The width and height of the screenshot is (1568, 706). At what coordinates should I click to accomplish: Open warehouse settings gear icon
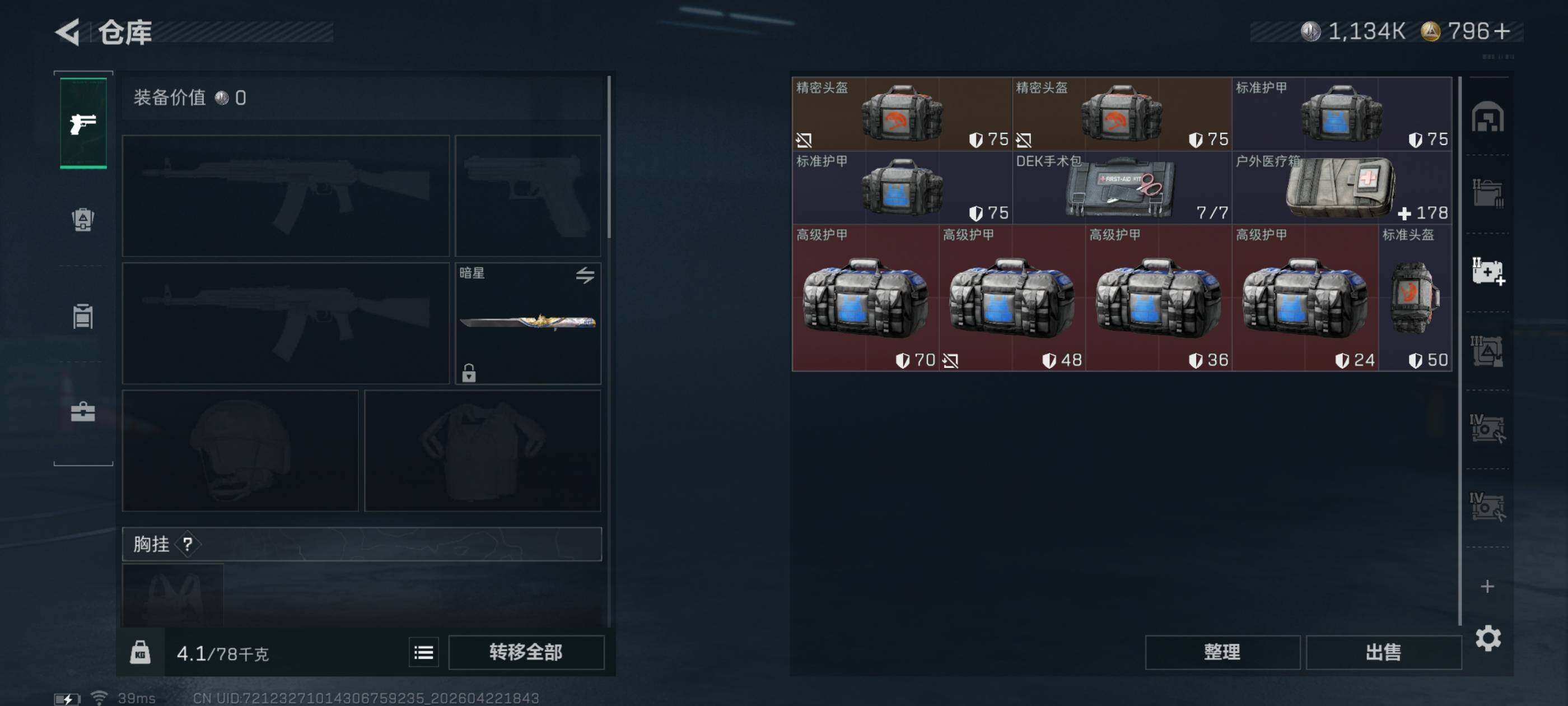1488,638
